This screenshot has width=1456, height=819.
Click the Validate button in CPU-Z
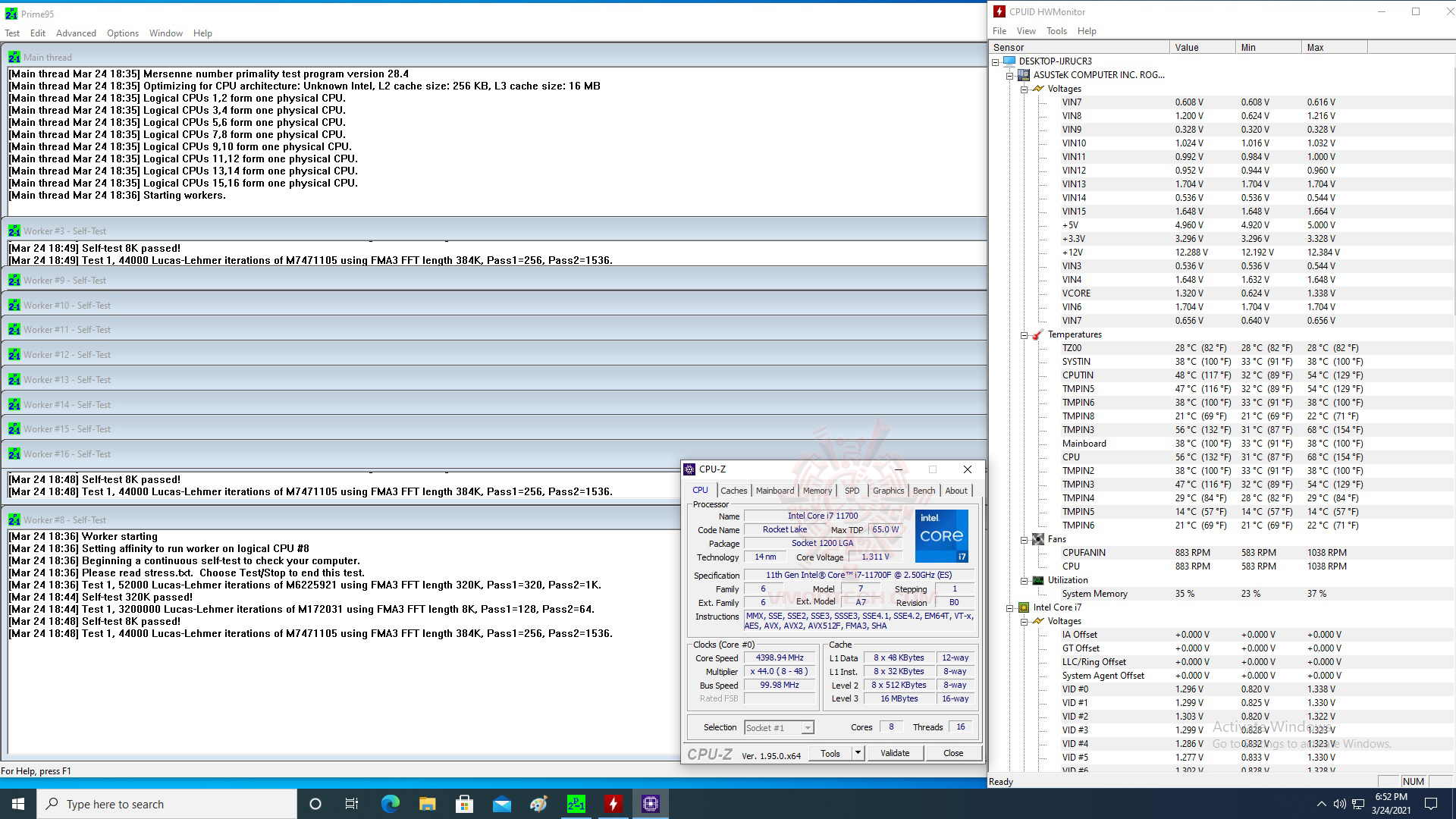(895, 753)
